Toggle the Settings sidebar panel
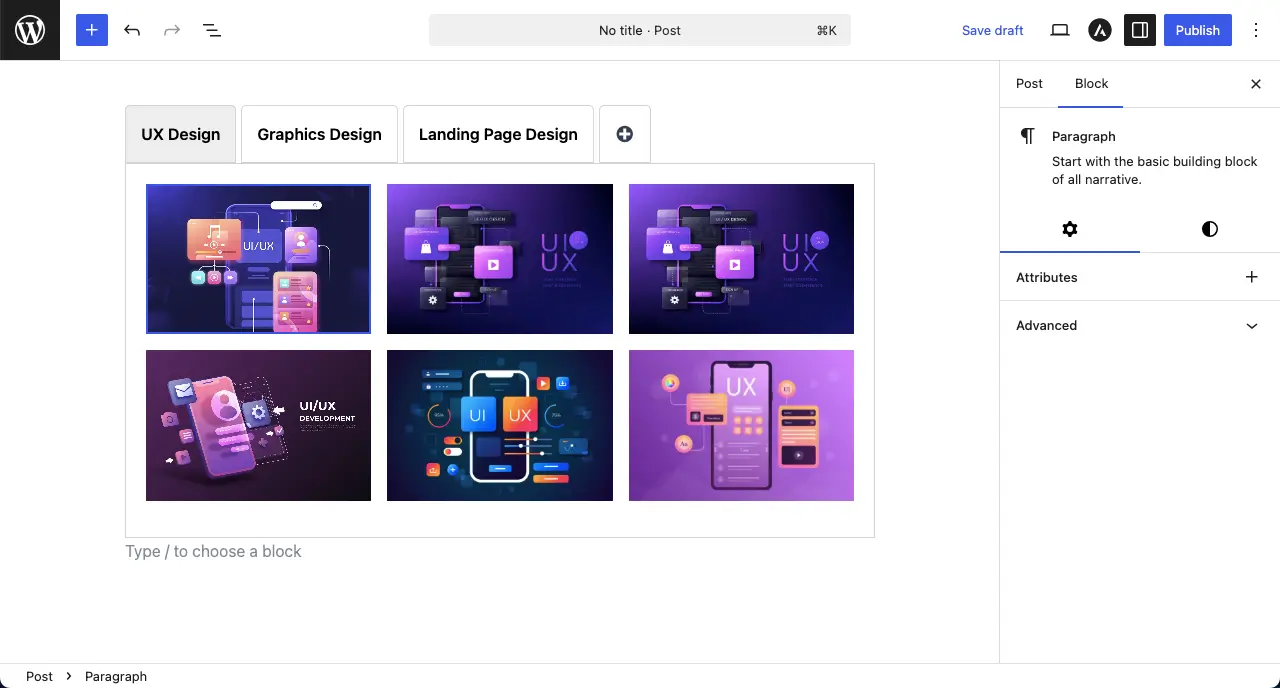1280x688 pixels. pyautogui.click(x=1140, y=30)
